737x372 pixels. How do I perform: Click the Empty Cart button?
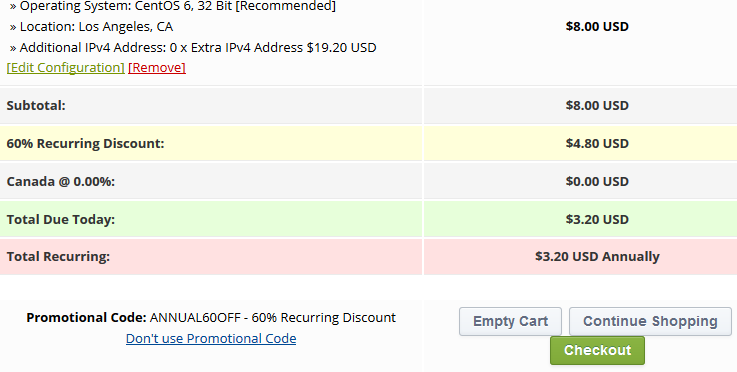[x=510, y=321]
